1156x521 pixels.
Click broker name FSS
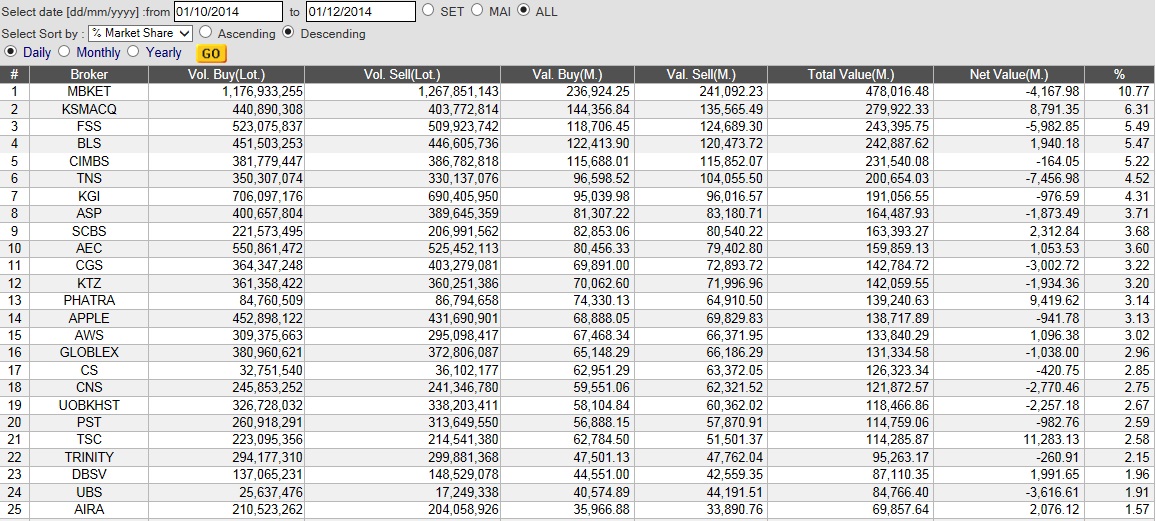(x=89, y=127)
